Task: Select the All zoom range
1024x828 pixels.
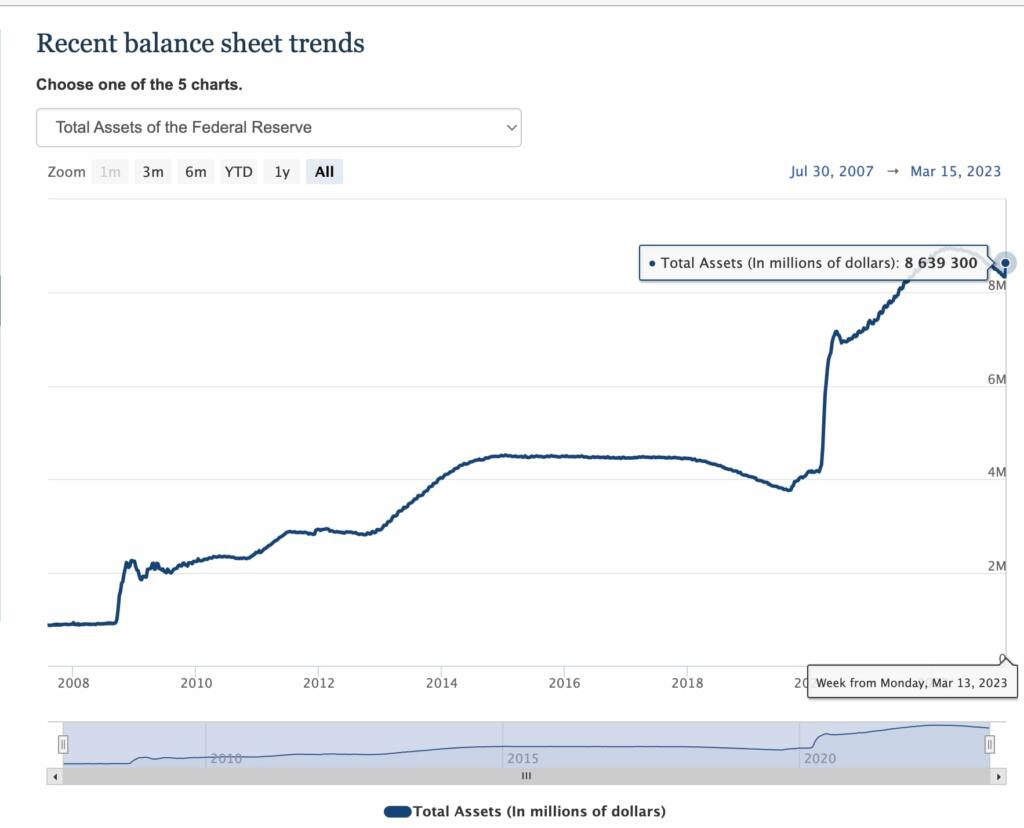Action: click(324, 172)
